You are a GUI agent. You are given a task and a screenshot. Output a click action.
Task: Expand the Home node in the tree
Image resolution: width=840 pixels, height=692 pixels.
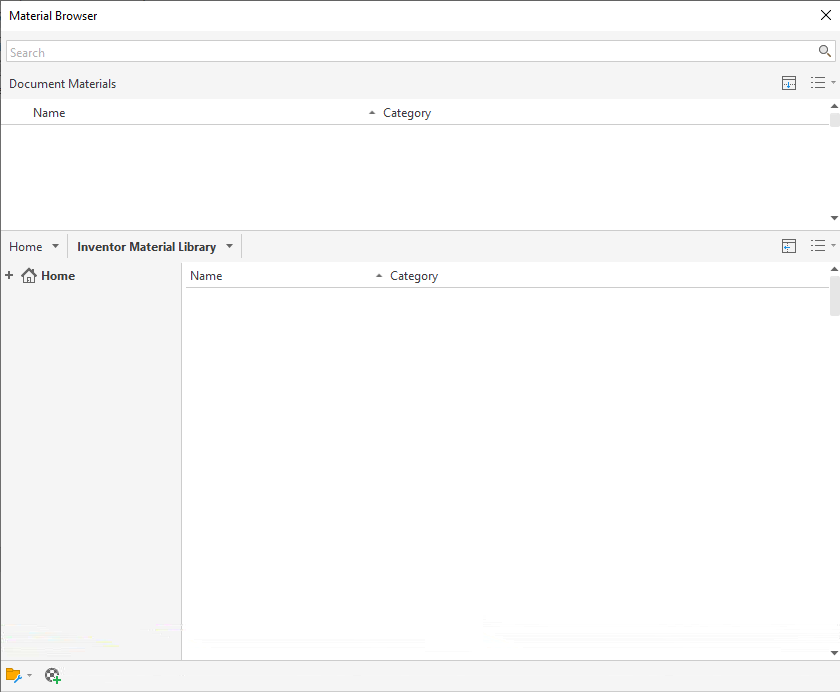8,275
